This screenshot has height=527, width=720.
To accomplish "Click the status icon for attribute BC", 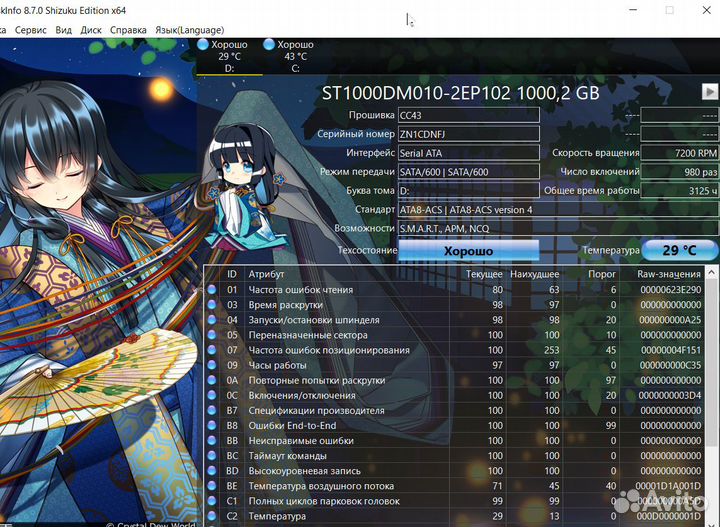I will coord(212,456).
